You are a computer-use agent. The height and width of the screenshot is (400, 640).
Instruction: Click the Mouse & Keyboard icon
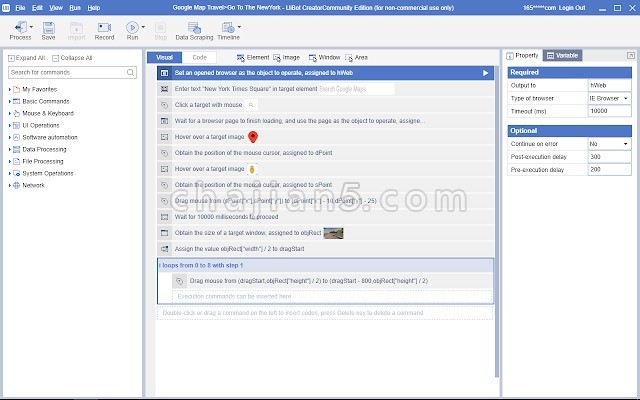(x=16, y=113)
